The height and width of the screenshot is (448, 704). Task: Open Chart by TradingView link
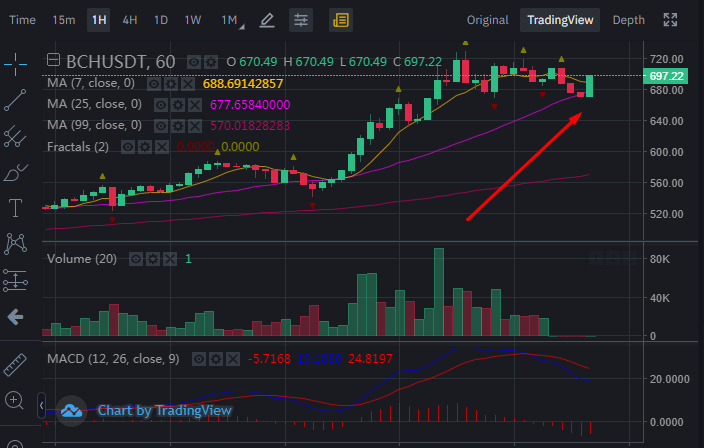click(x=164, y=410)
